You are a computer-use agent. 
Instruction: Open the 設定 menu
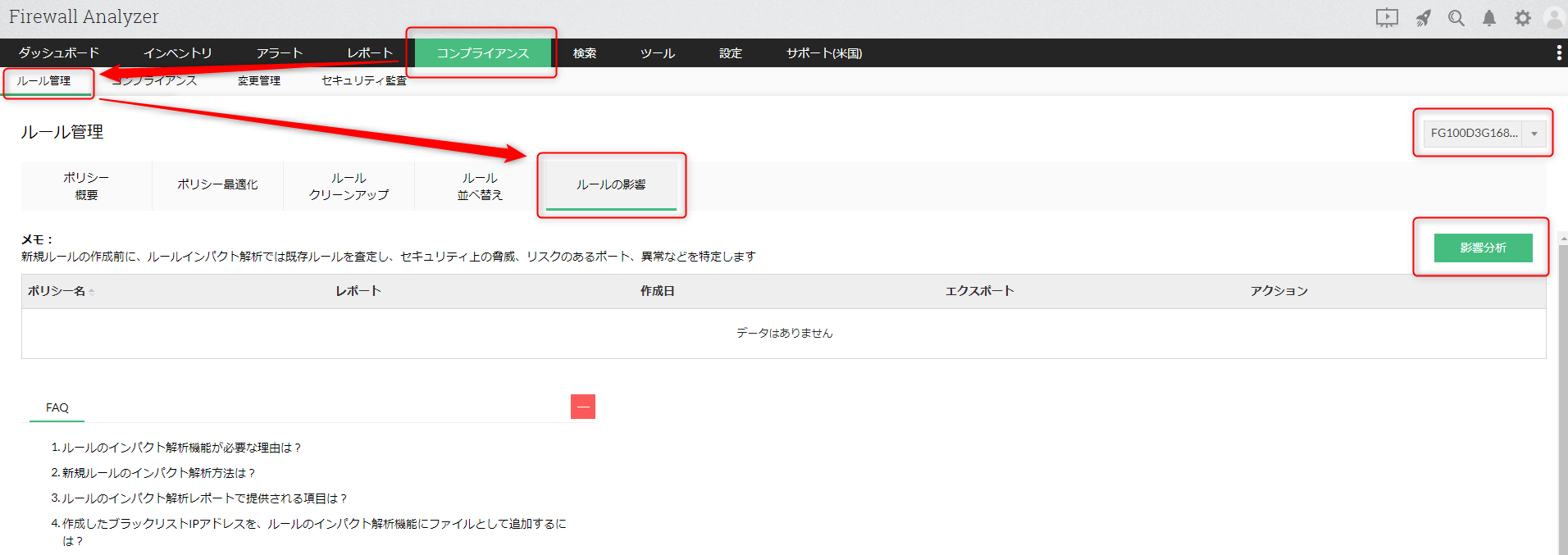(x=731, y=53)
